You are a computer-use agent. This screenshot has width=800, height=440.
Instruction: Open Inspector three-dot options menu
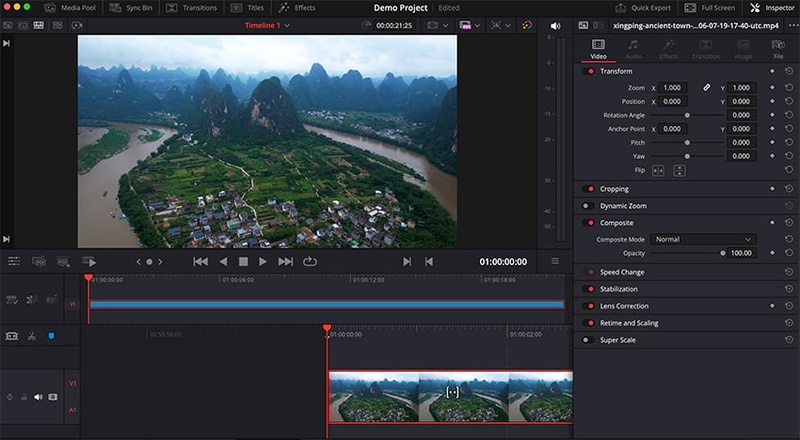(792, 26)
